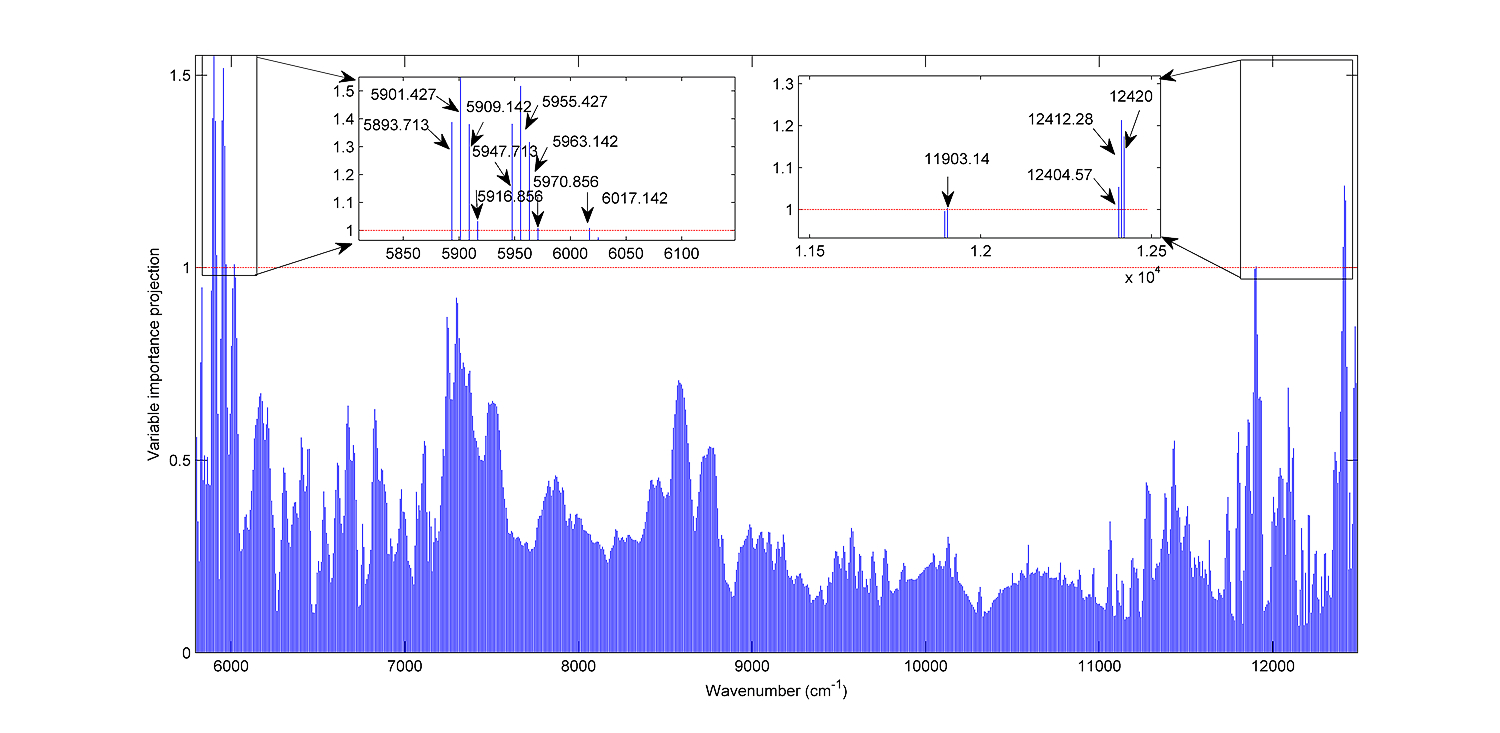Click the 1.15 tick in right inset

[811, 249]
